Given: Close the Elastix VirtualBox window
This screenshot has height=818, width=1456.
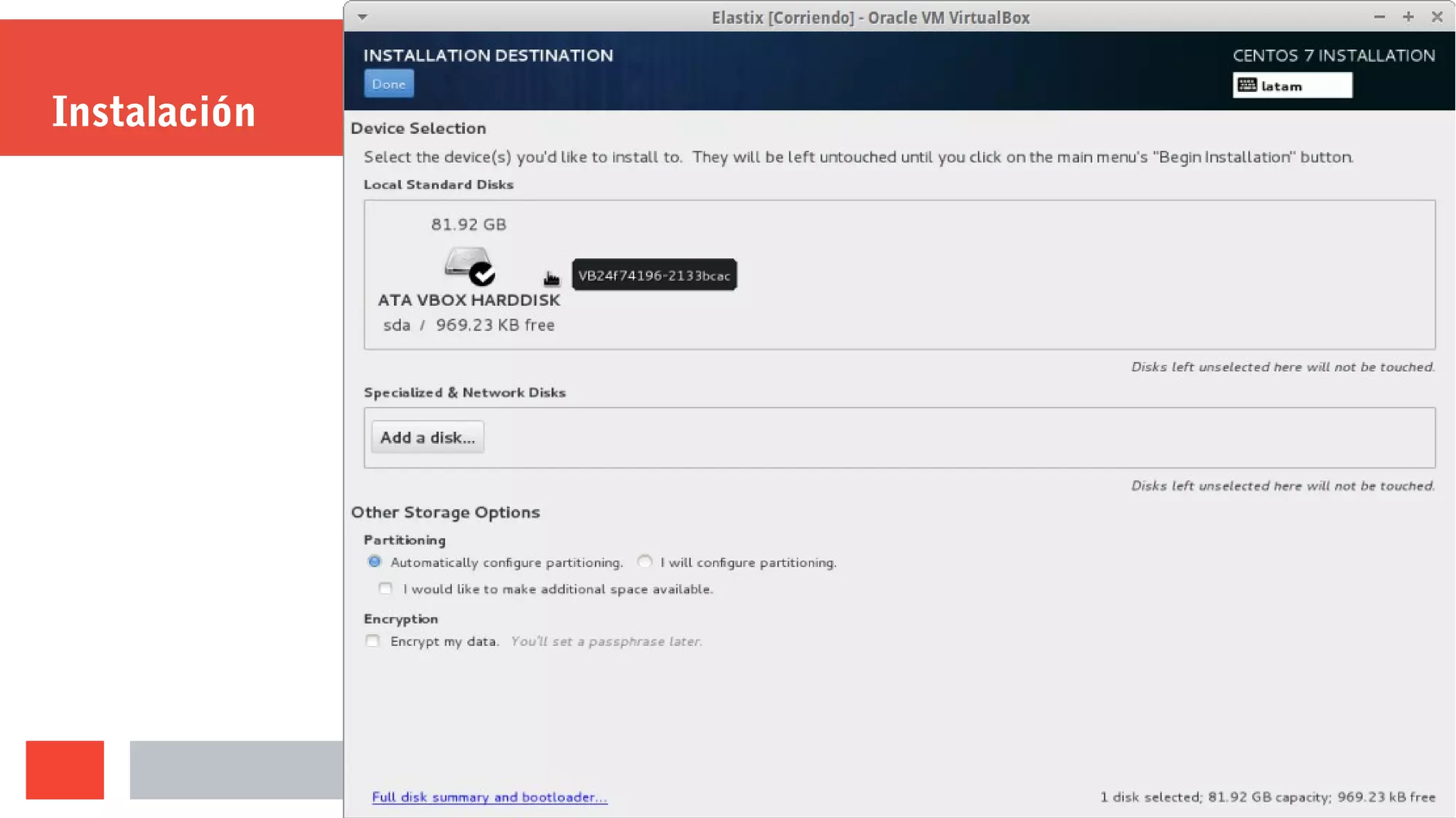Looking at the screenshot, I should tap(1437, 16).
